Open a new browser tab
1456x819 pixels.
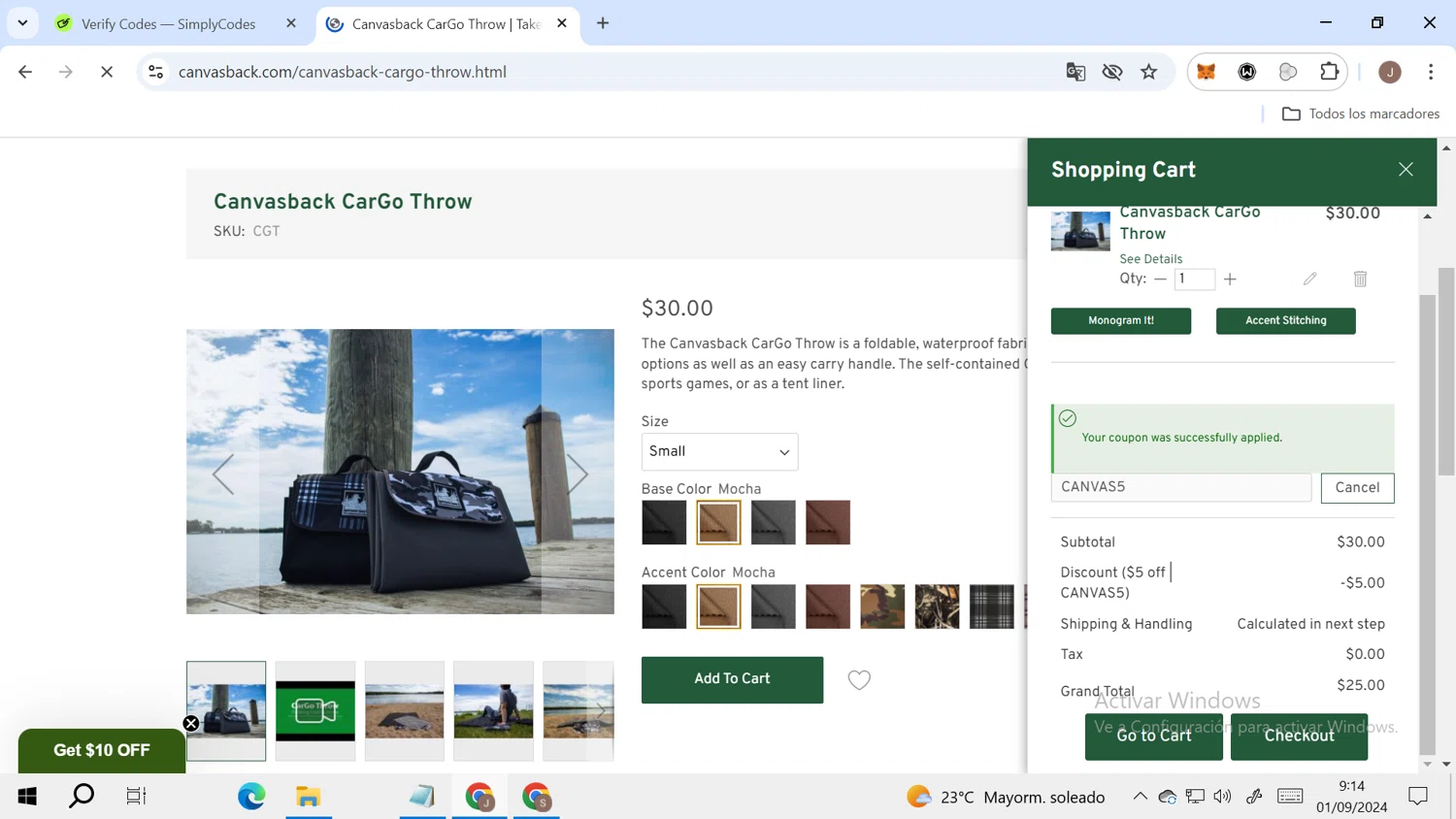(x=603, y=23)
